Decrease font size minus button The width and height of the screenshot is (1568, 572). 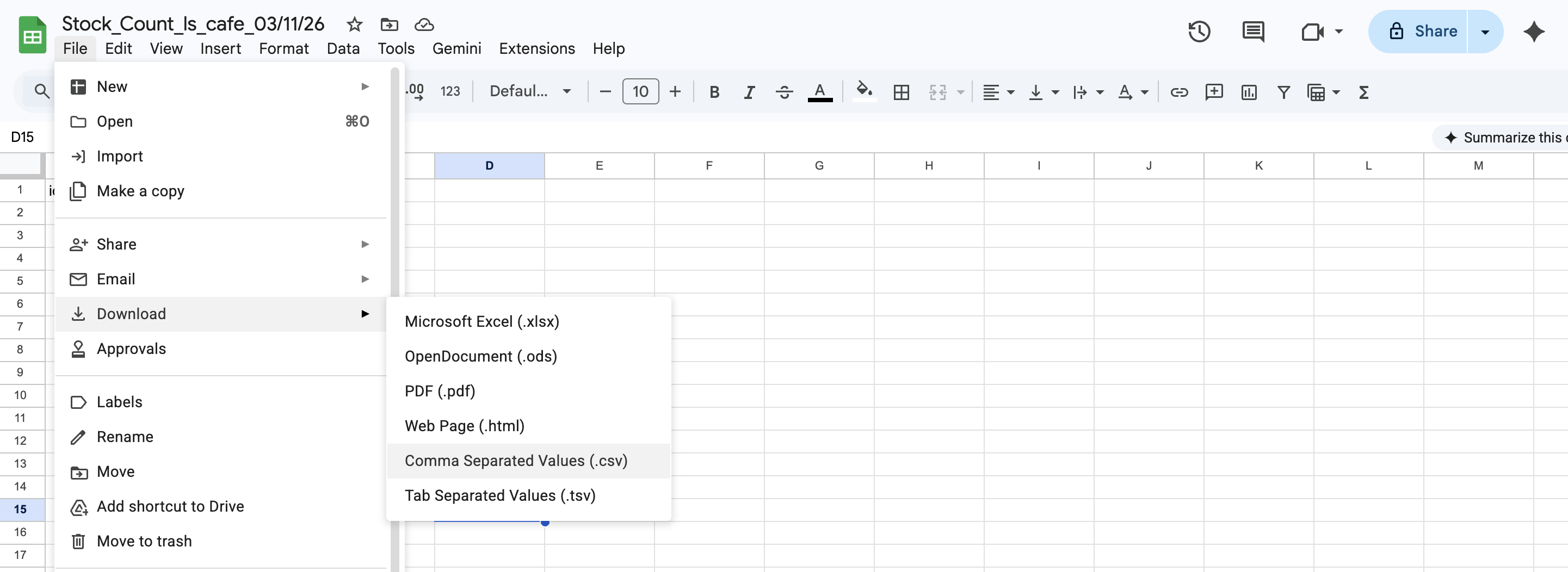click(x=605, y=92)
